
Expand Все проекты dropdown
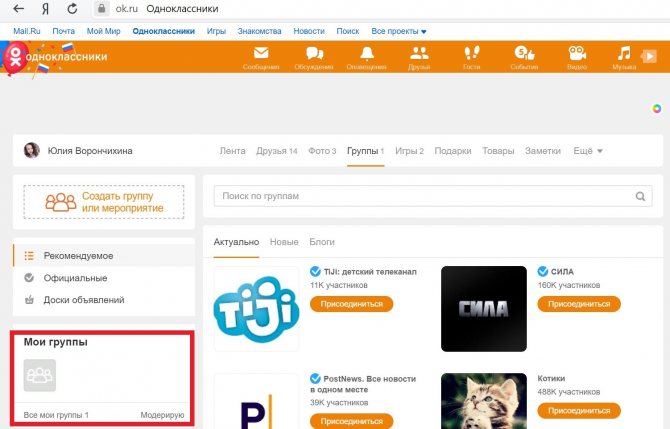coord(399,31)
